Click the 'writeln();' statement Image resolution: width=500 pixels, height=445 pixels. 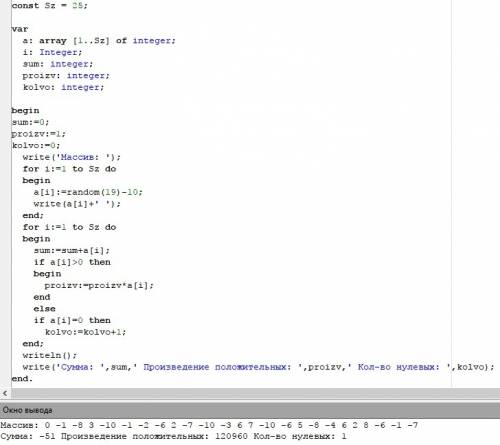point(50,356)
